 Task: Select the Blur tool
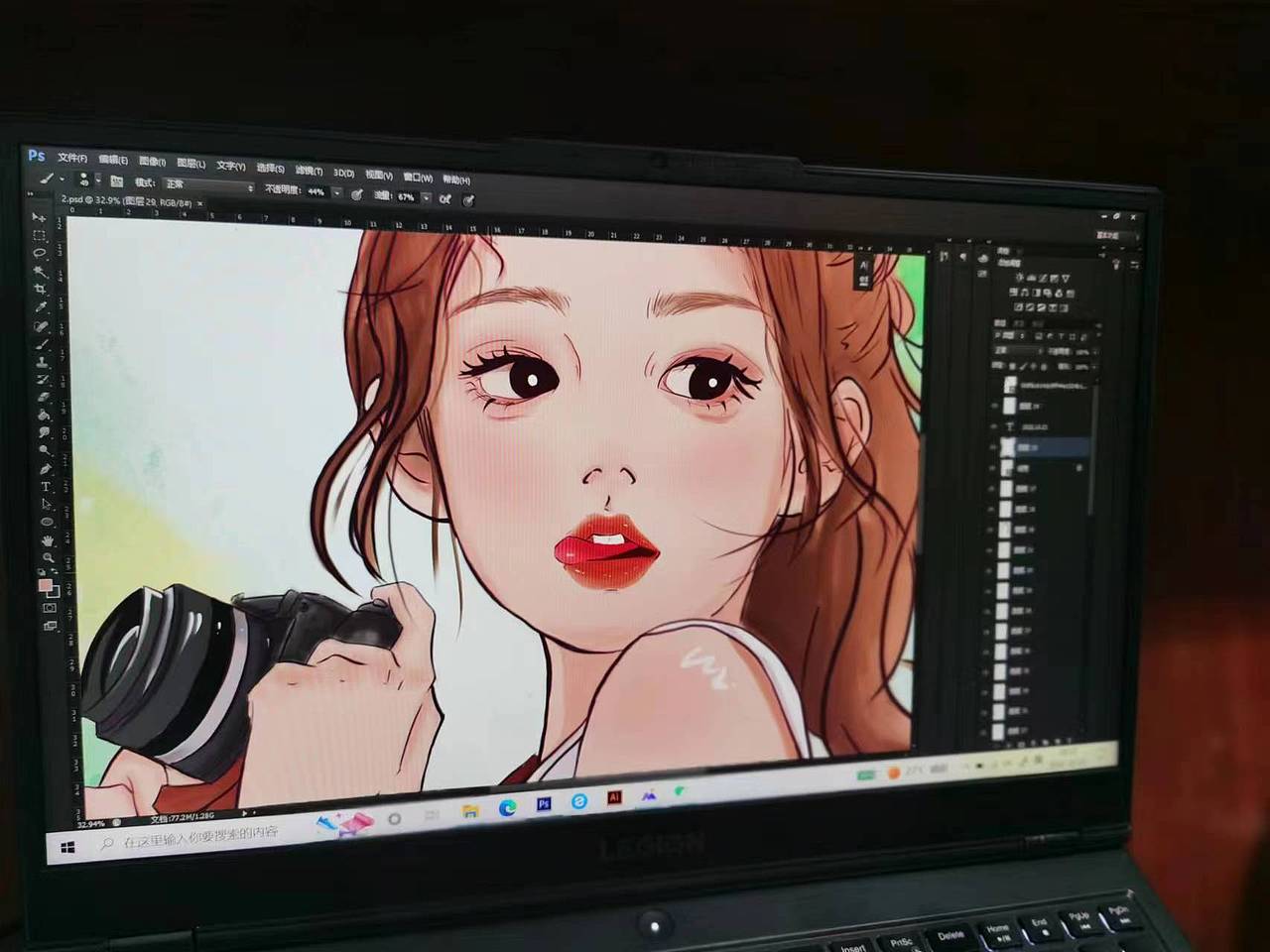click(x=45, y=432)
